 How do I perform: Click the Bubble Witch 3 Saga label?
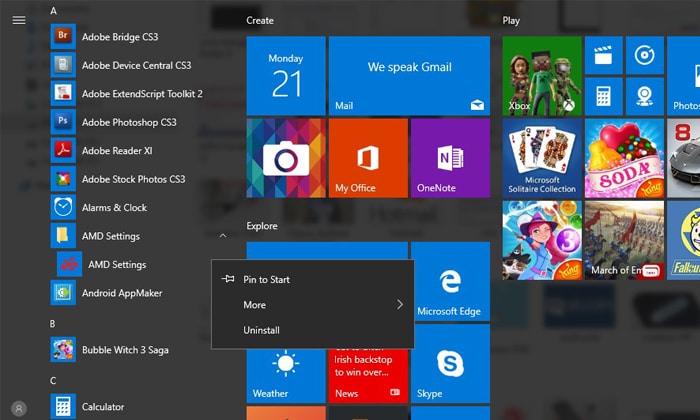tap(125, 350)
